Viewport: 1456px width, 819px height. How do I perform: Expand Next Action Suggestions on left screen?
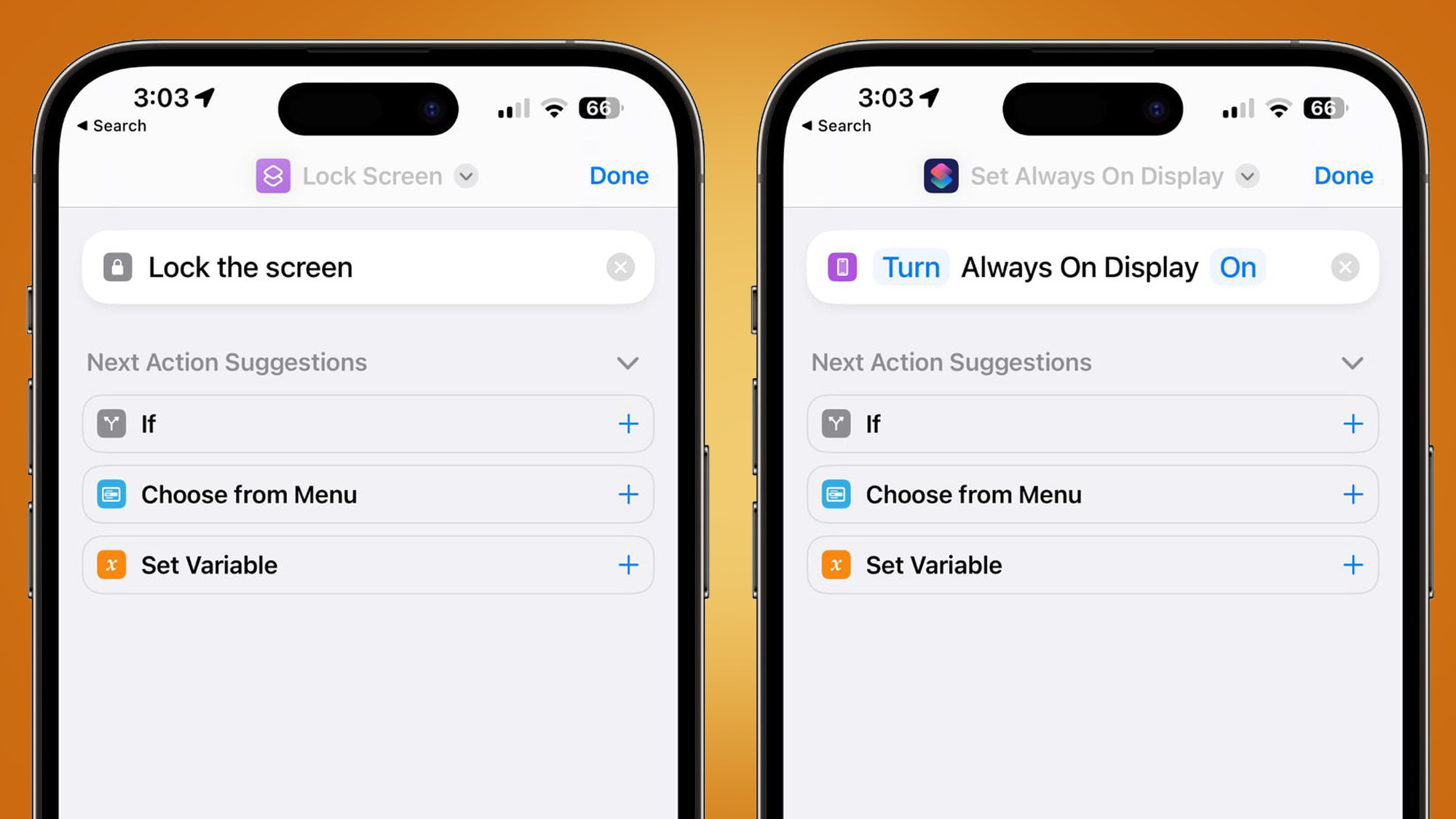click(x=627, y=362)
